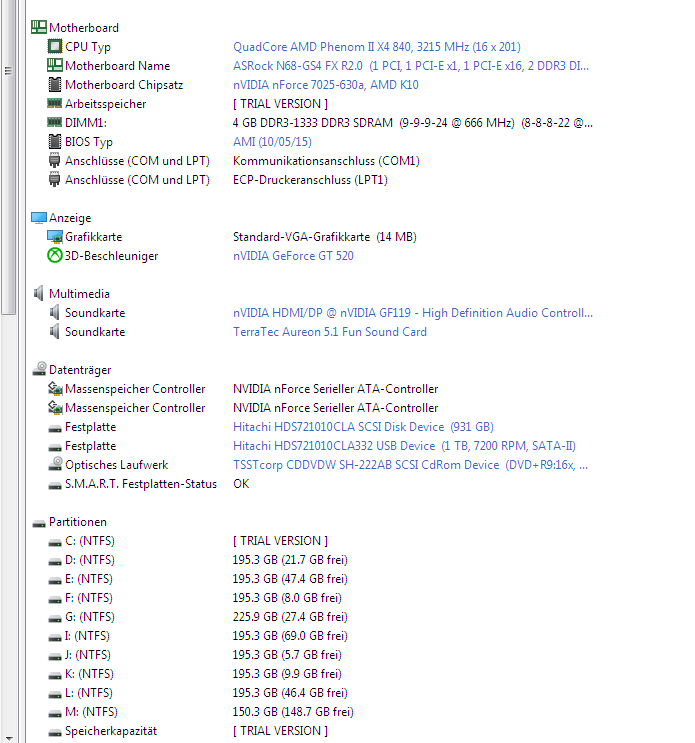Click the USB Device Festplatte icon
This screenshot has height=743, width=695.
click(x=55, y=448)
